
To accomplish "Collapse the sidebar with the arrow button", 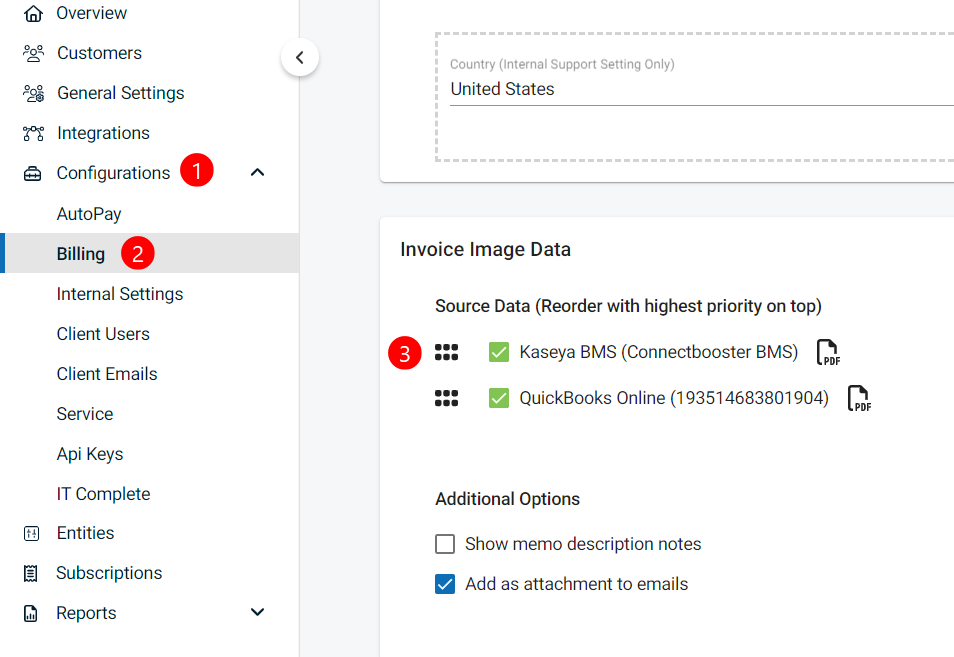I will click(x=300, y=57).
